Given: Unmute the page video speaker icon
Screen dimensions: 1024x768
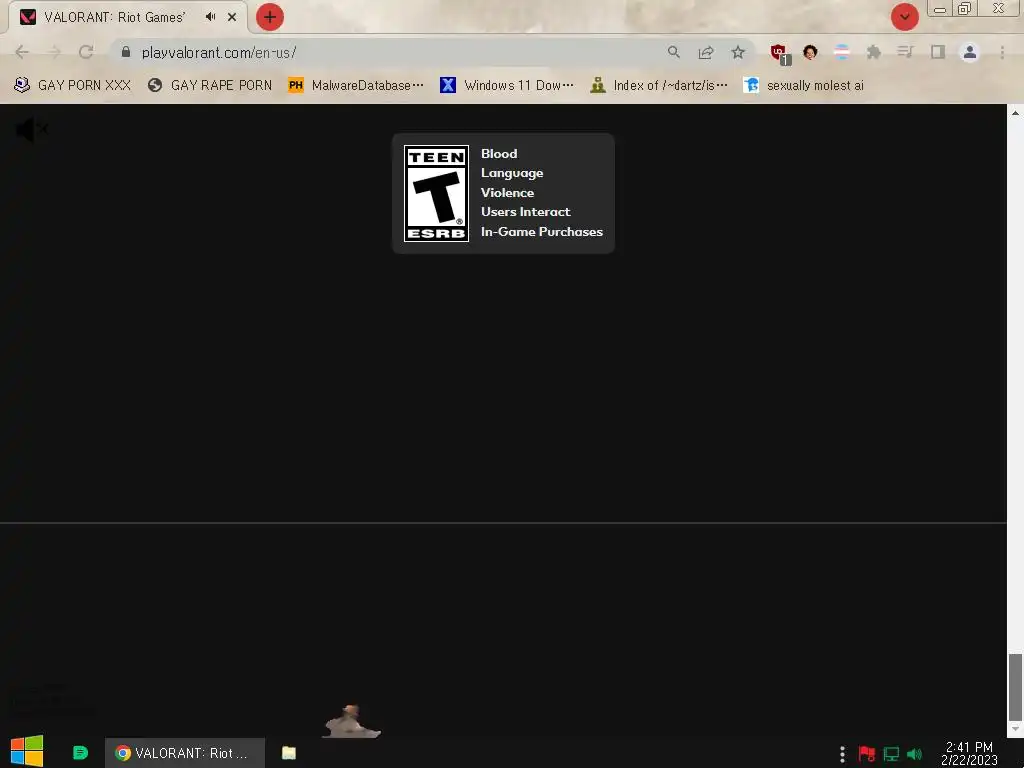Looking at the screenshot, I should 31,130.
